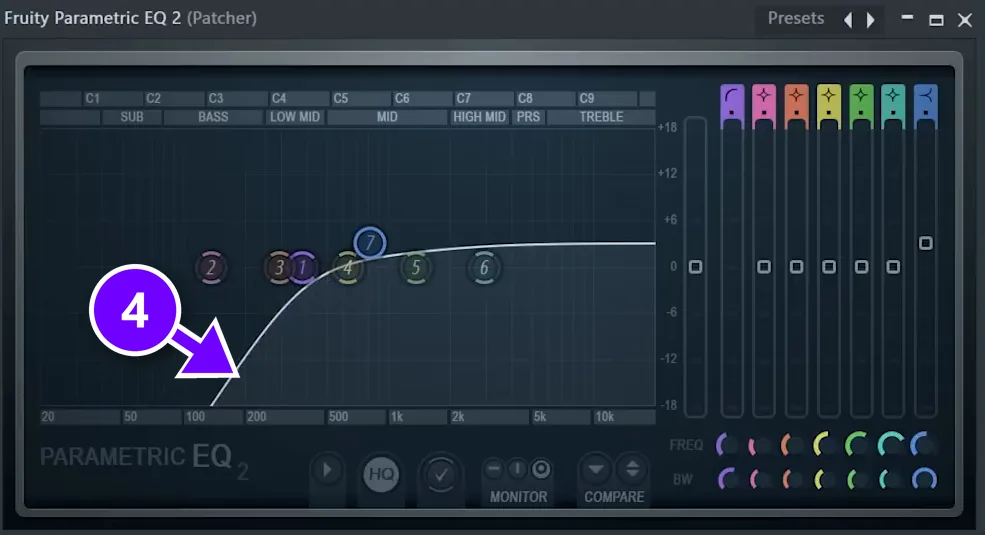This screenshot has width=985, height=535.
Task: Click the yellow band 4 BW knob
Action: pos(825,480)
